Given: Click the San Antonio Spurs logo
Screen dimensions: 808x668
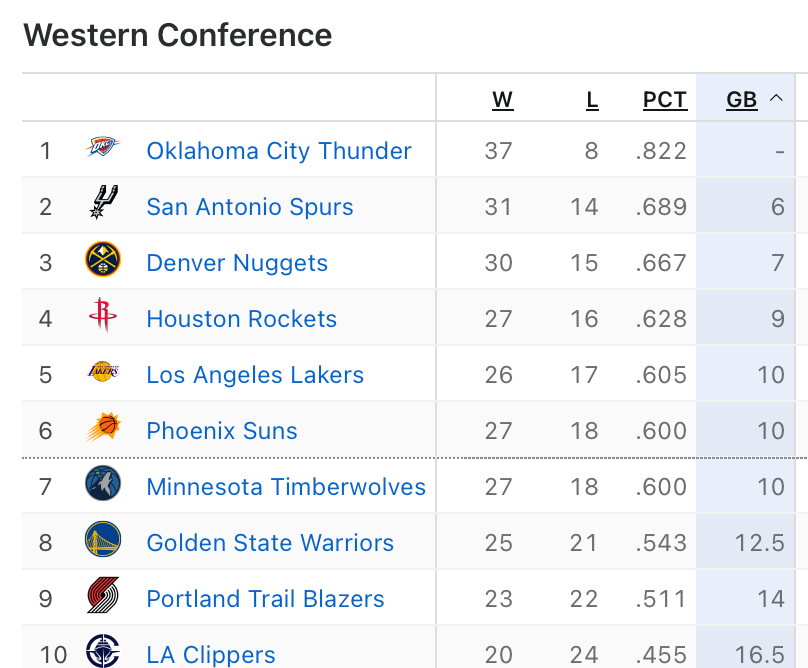Looking at the screenshot, I should click(x=103, y=206).
